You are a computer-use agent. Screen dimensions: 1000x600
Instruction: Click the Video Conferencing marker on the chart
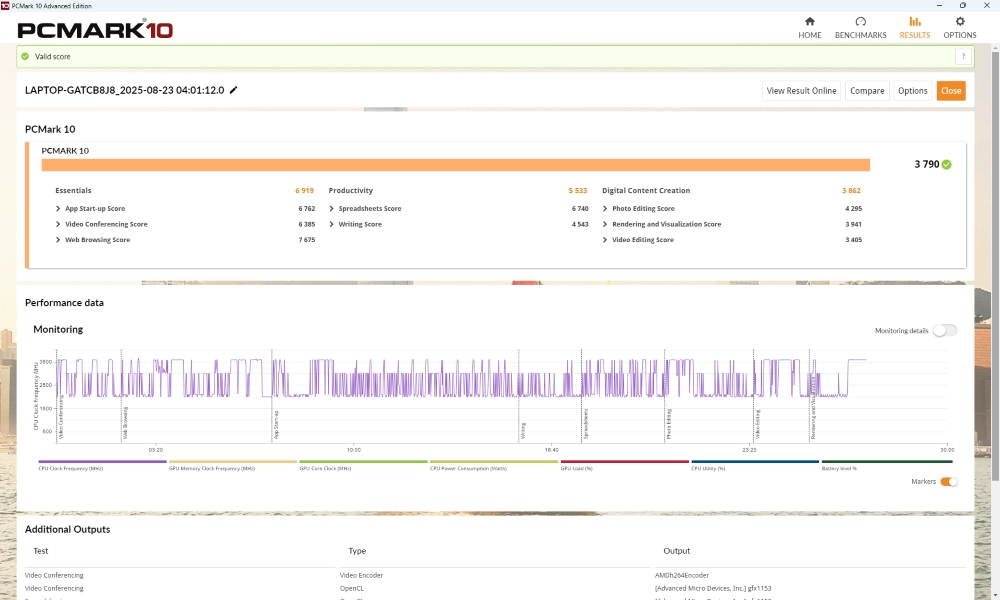[x=61, y=417]
